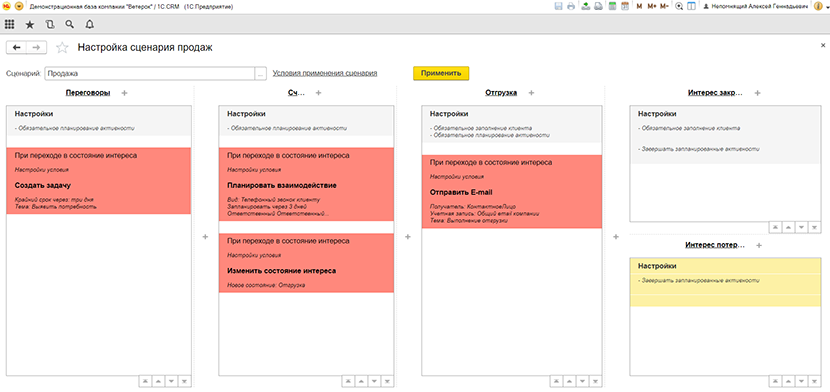Open search with the magnifier icon
The image size is (830, 392).
tap(69, 24)
